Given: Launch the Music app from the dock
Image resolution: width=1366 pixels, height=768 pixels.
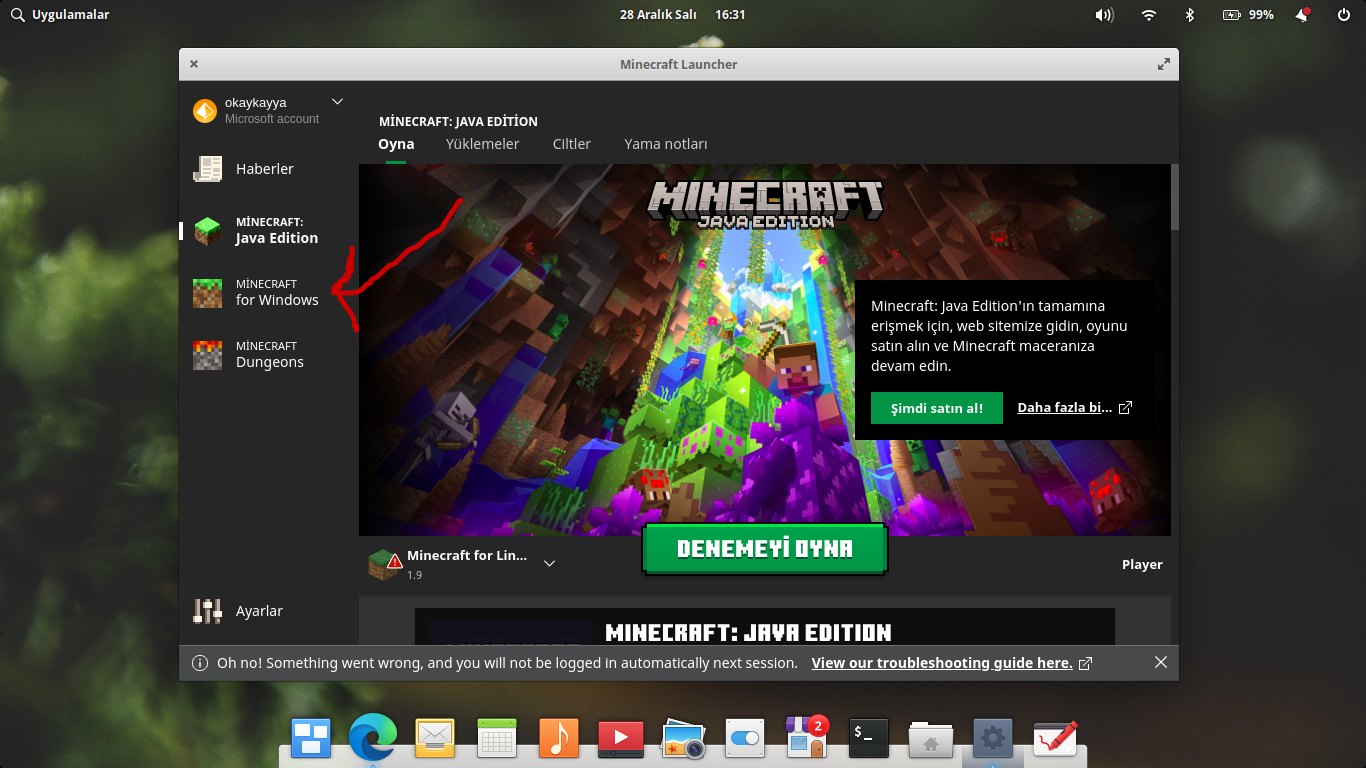Looking at the screenshot, I should [x=559, y=739].
